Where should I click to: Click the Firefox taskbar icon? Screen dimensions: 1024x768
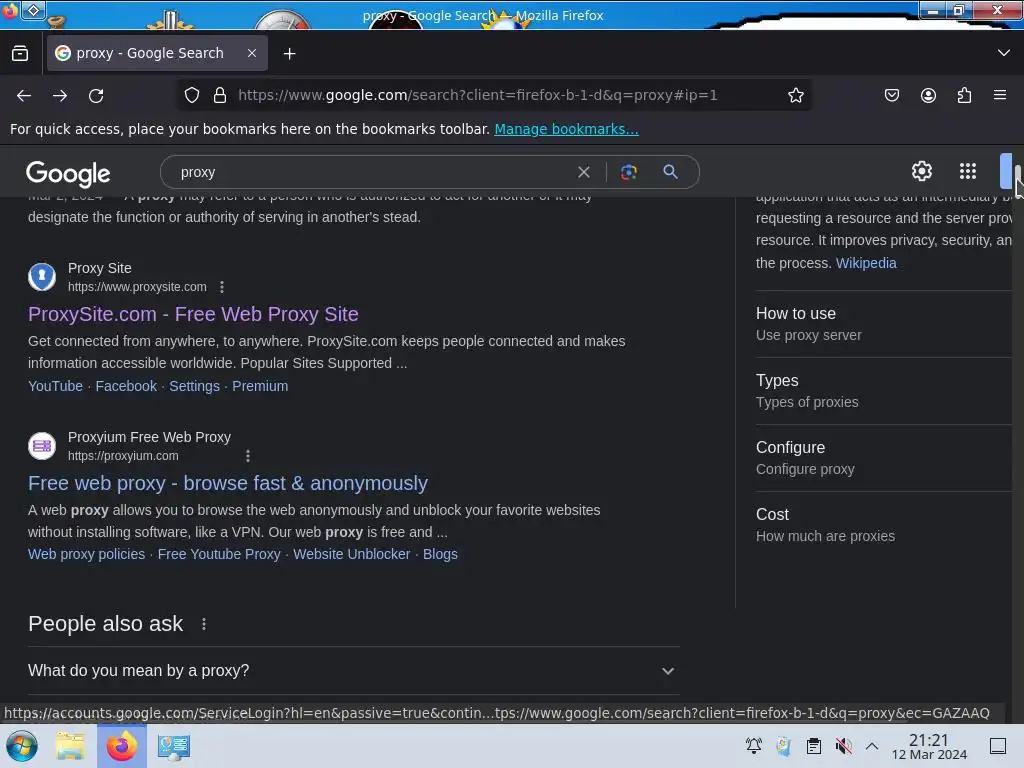pos(121,746)
